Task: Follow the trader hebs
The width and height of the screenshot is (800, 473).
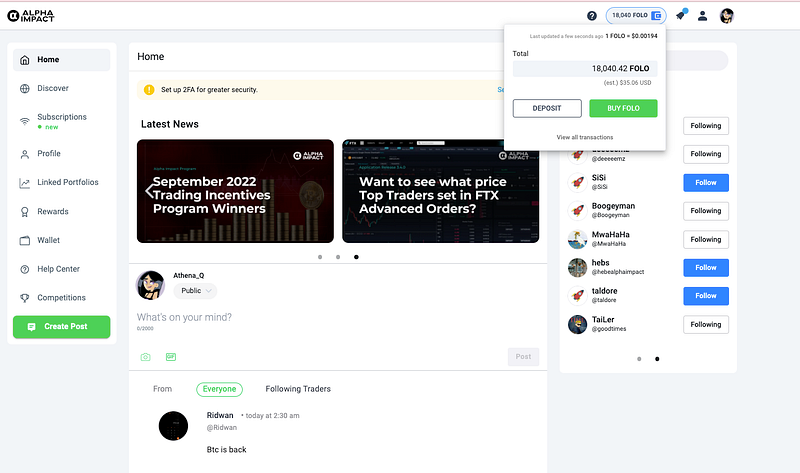Action: tap(706, 267)
